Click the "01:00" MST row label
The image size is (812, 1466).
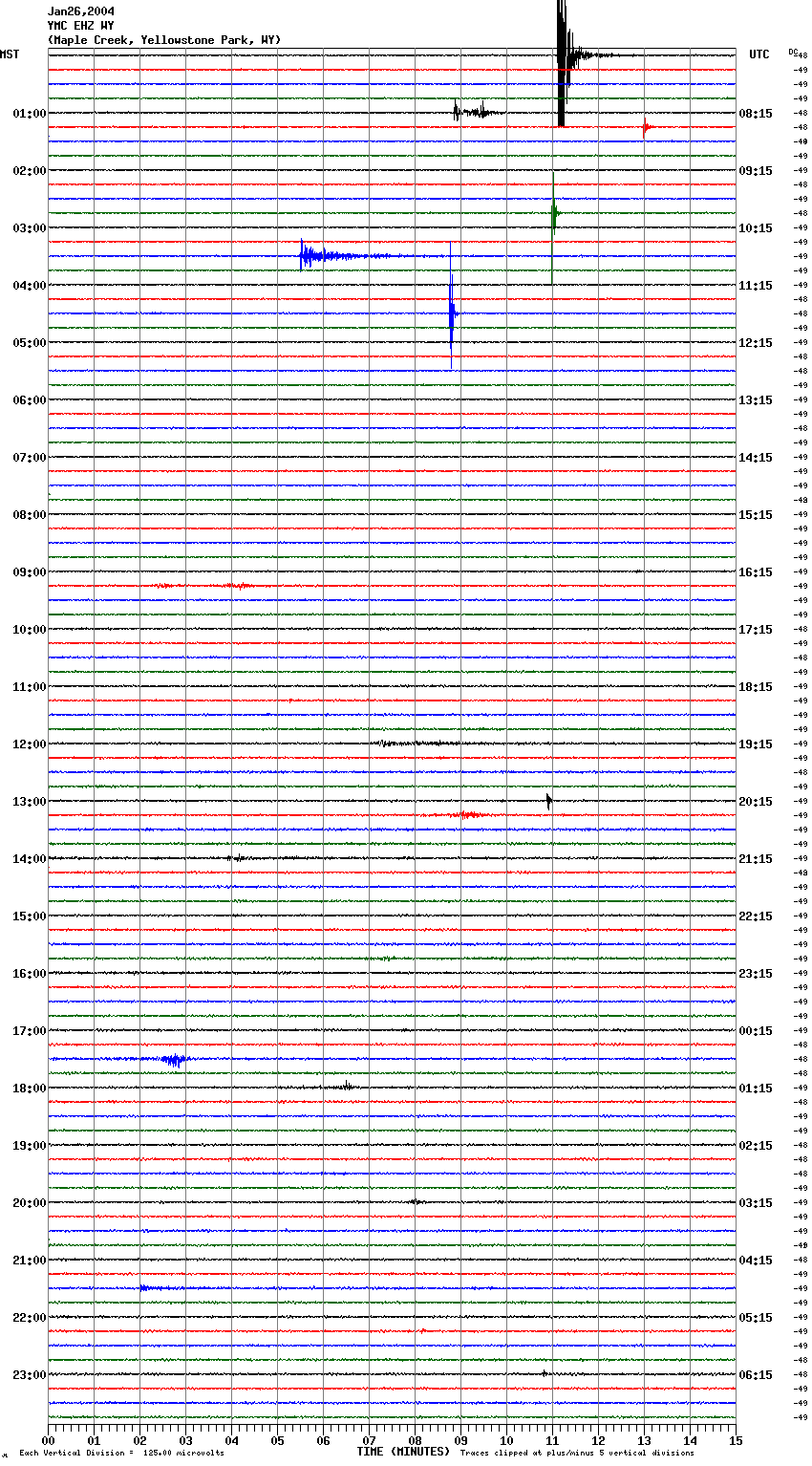click(30, 114)
